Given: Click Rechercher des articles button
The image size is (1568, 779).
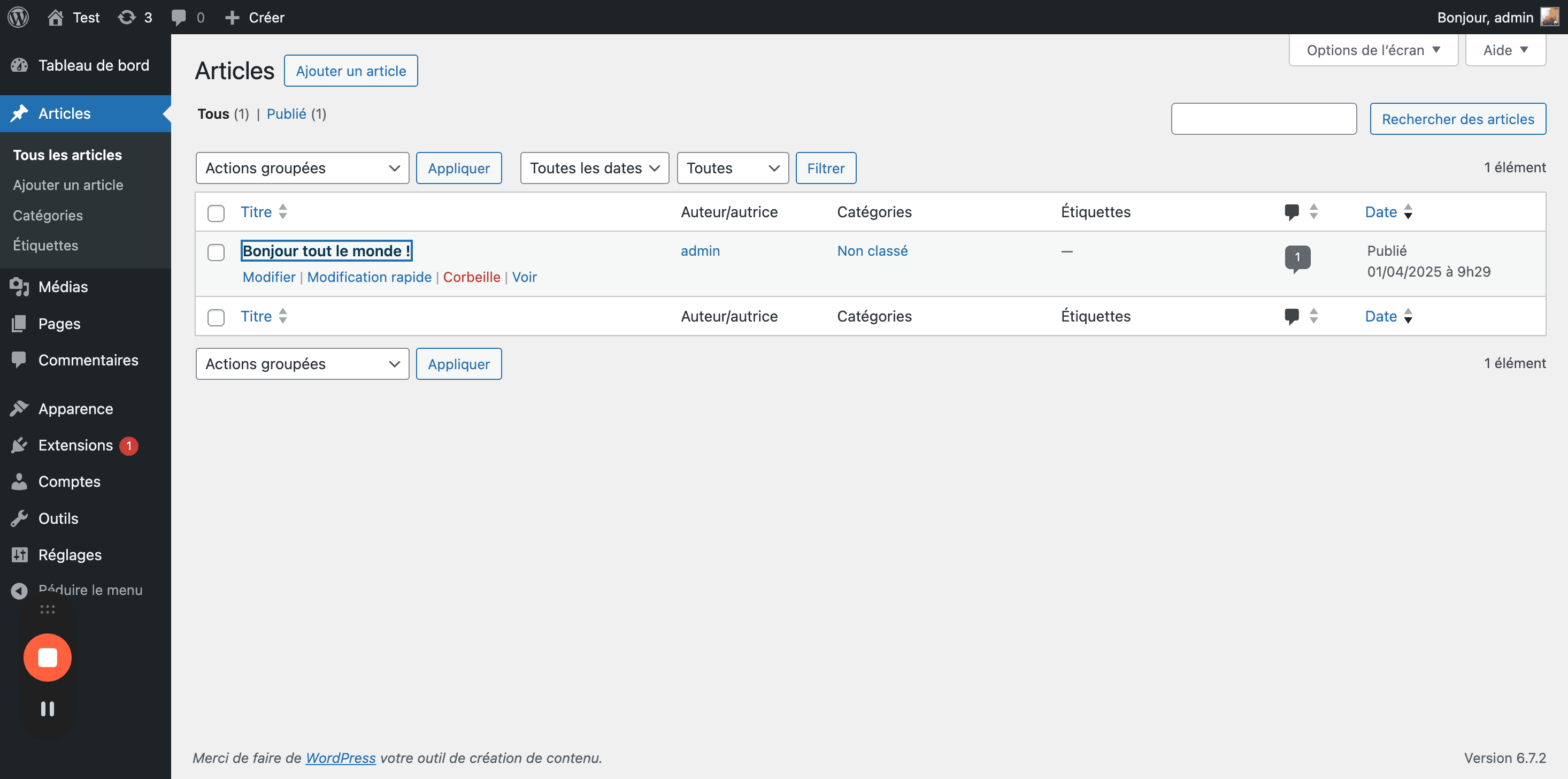Looking at the screenshot, I should [1458, 119].
